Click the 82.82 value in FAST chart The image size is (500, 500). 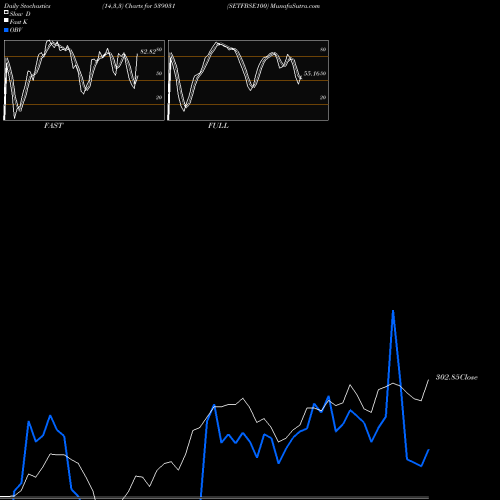coord(148,52)
